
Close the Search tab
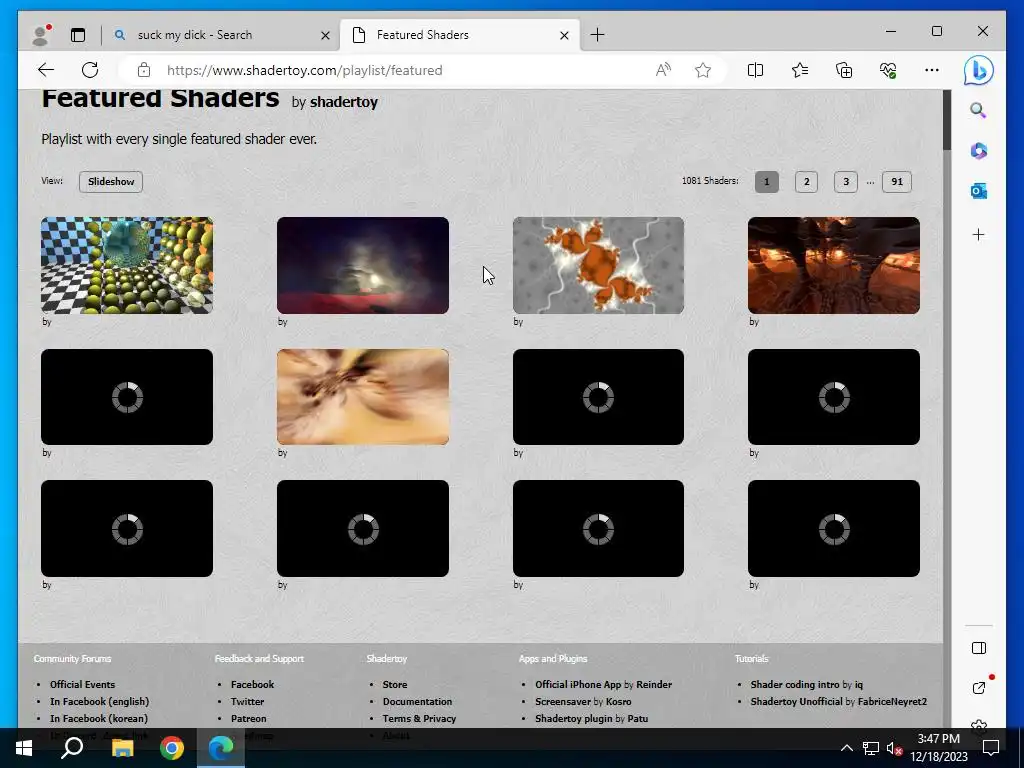coord(325,35)
